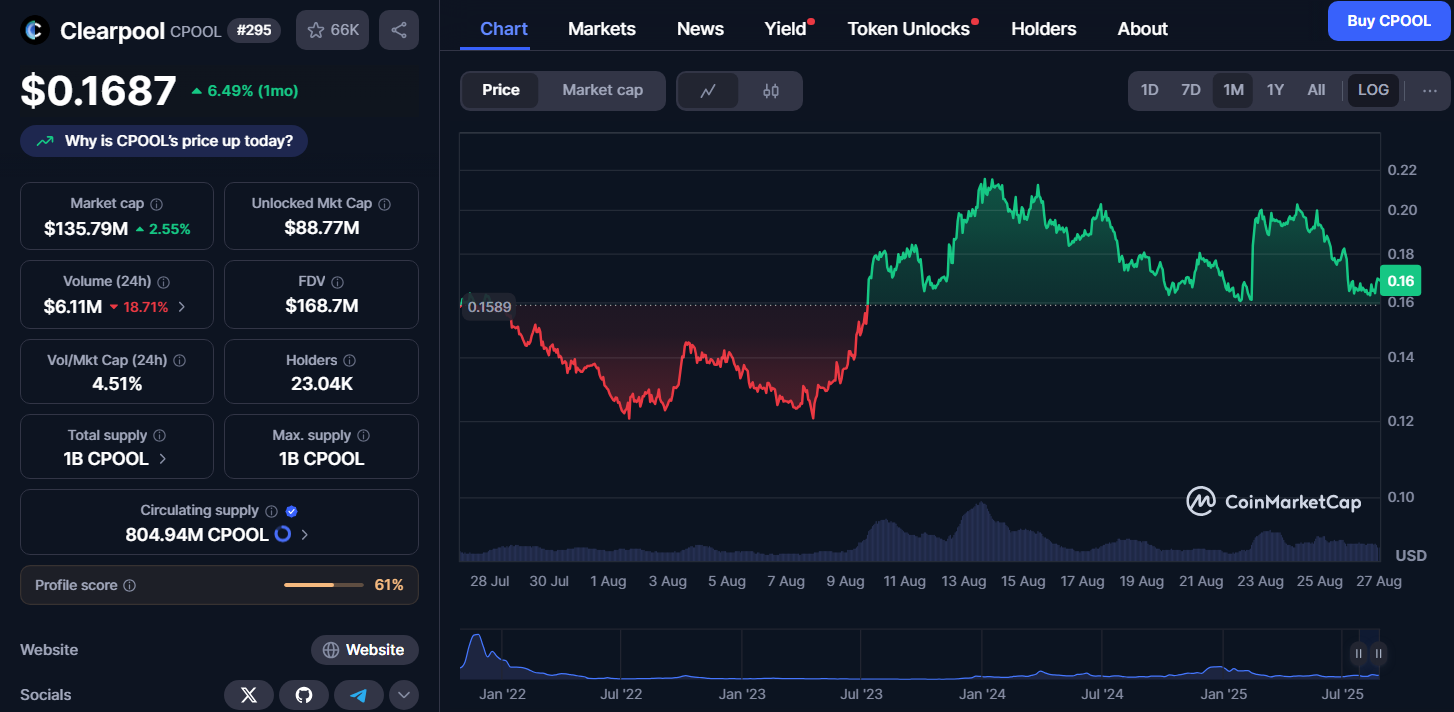Set chart range to 1M
Viewport: 1454px width, 712px height.
[x=1233, y=90]
